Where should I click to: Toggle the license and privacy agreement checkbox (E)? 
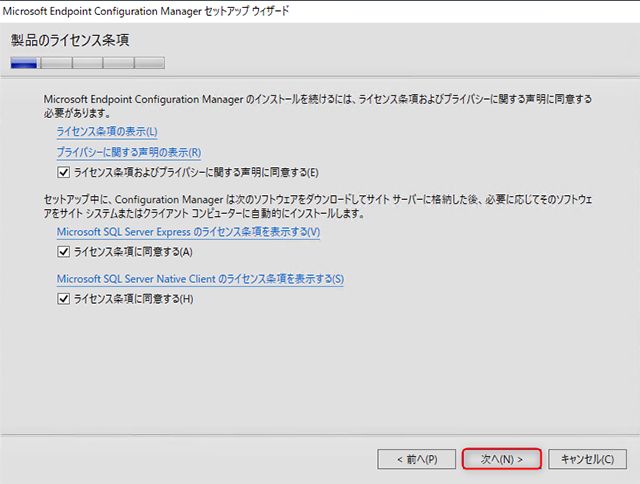64,172
